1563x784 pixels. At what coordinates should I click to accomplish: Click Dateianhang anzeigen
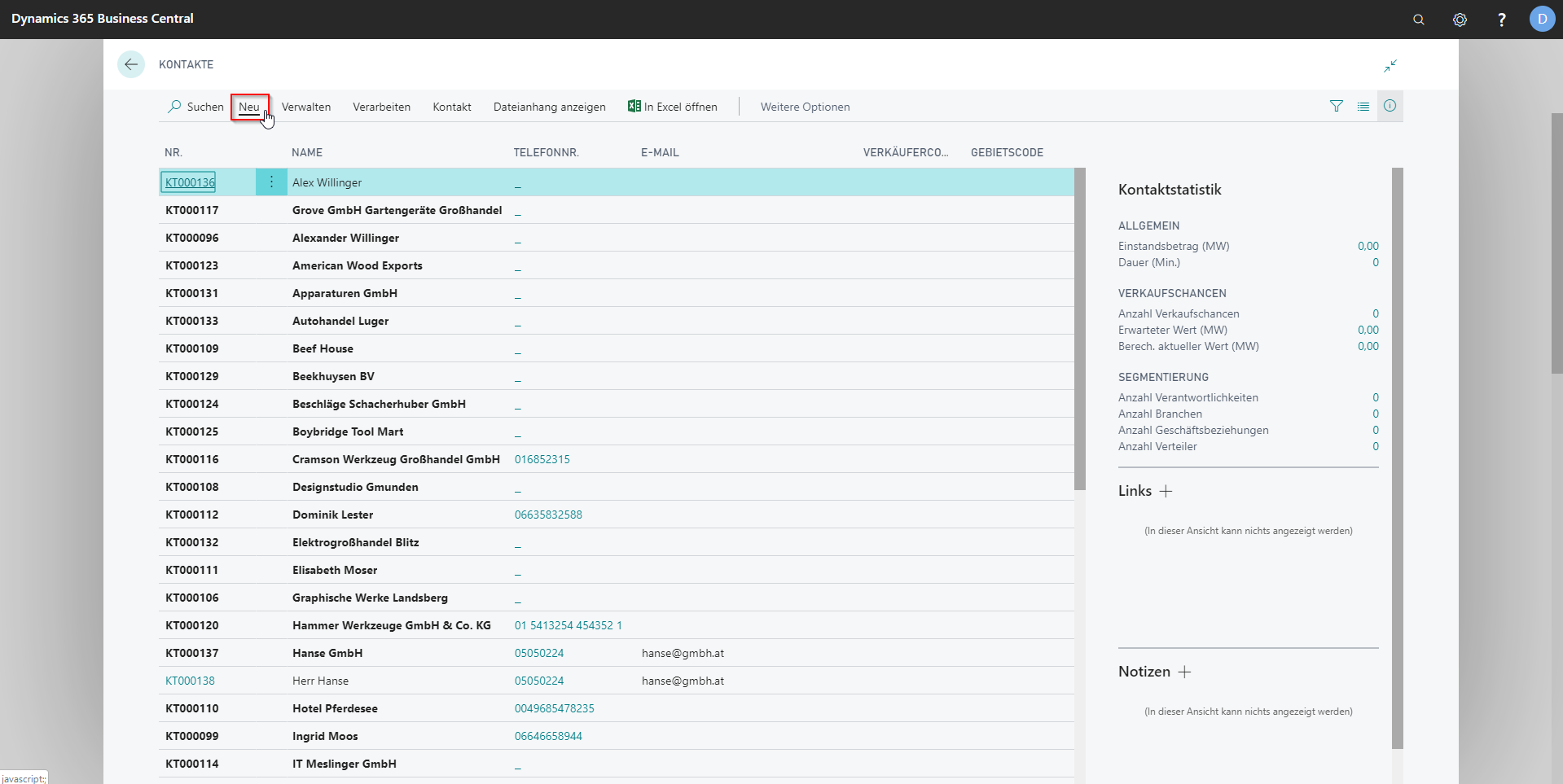(550, 107)
